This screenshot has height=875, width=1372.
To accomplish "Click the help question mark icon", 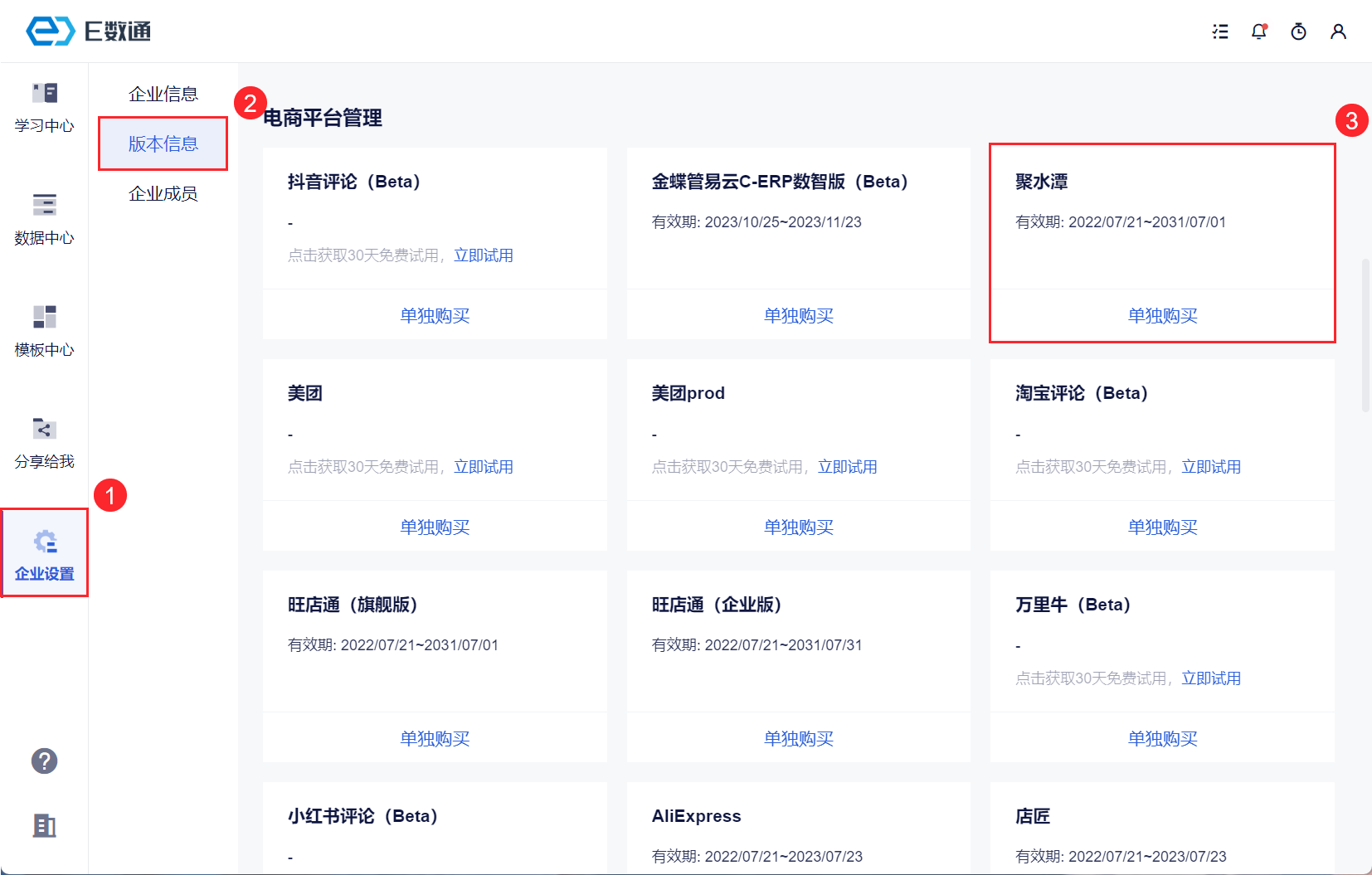I will click(44, 761).
